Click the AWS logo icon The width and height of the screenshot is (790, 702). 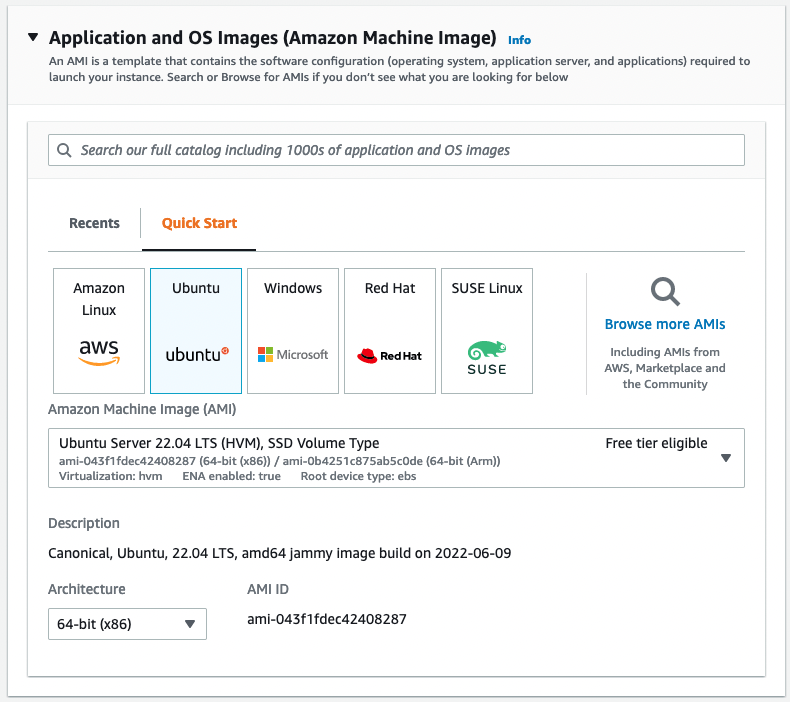pyautogui.click(x=99, y=352)
